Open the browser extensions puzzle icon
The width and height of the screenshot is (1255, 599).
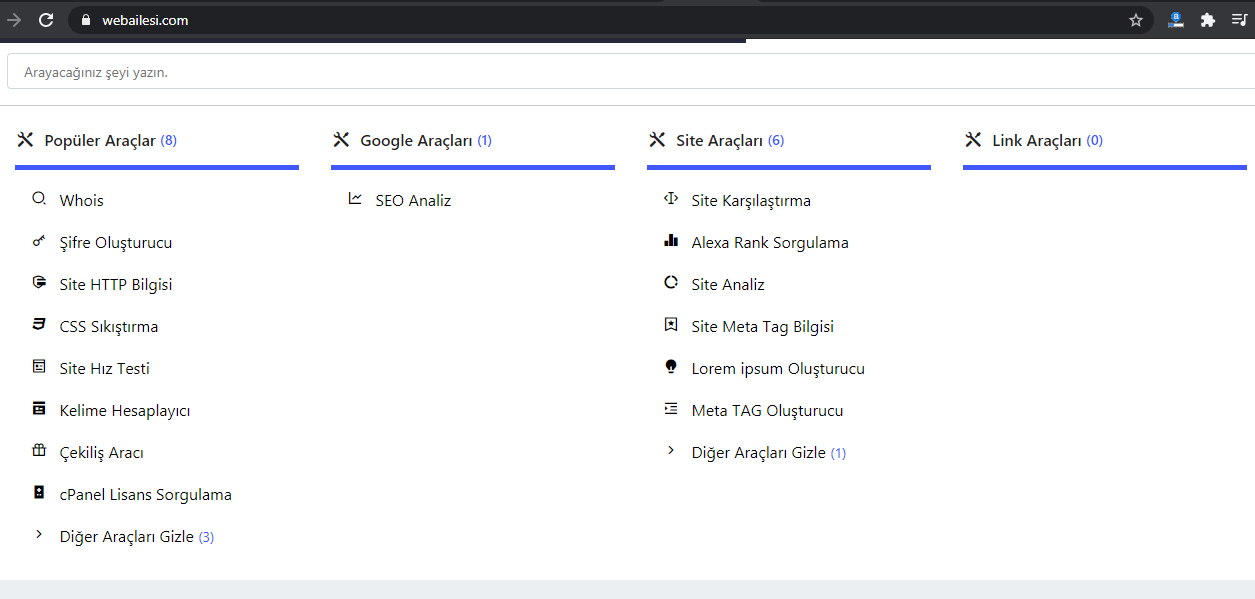1207,20
